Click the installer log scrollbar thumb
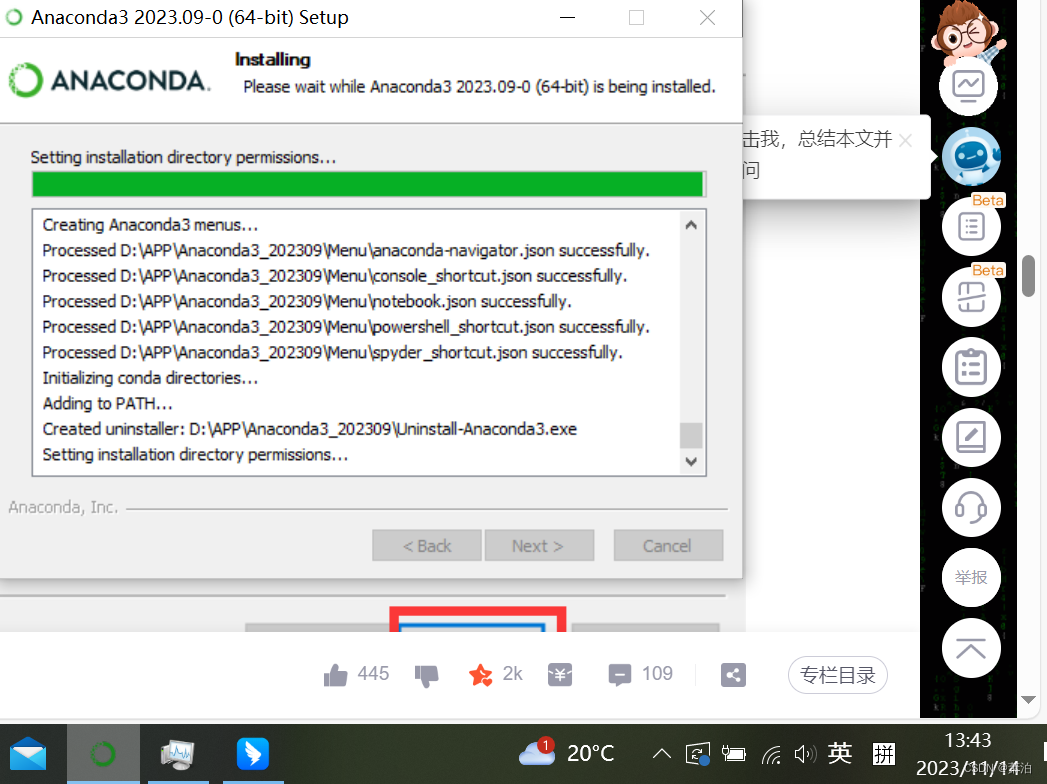 pyautogui.click(x=691, y=435)
